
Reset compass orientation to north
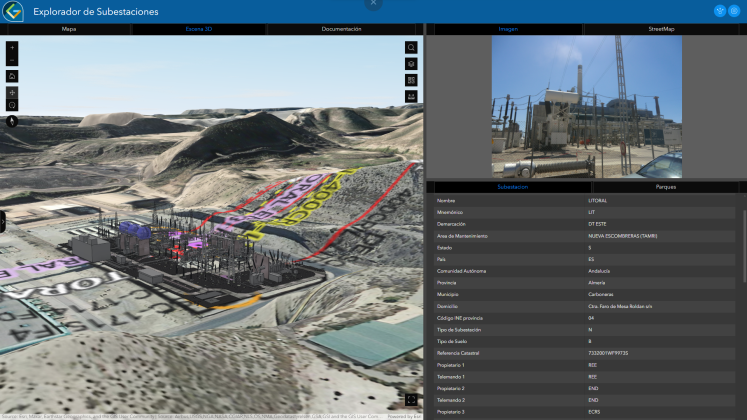12,121
